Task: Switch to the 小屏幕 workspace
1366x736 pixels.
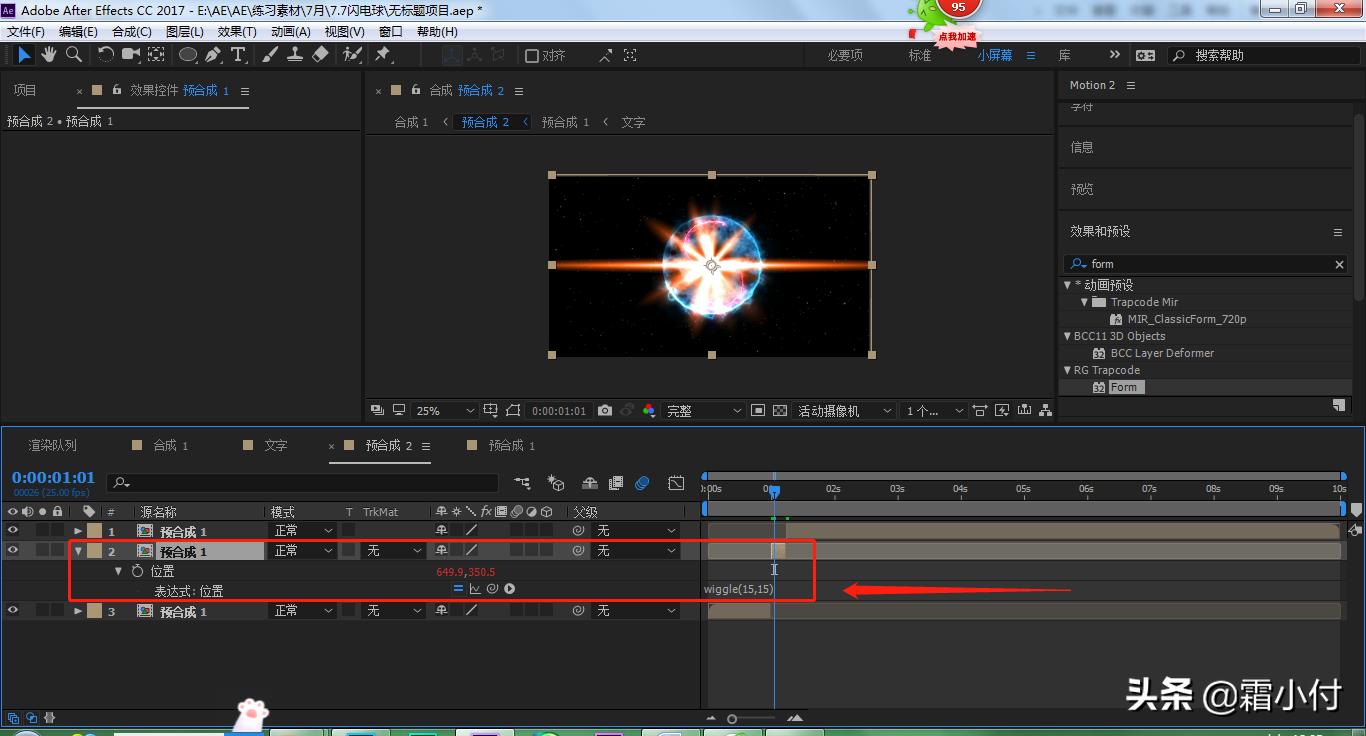Action: point(994,55)
